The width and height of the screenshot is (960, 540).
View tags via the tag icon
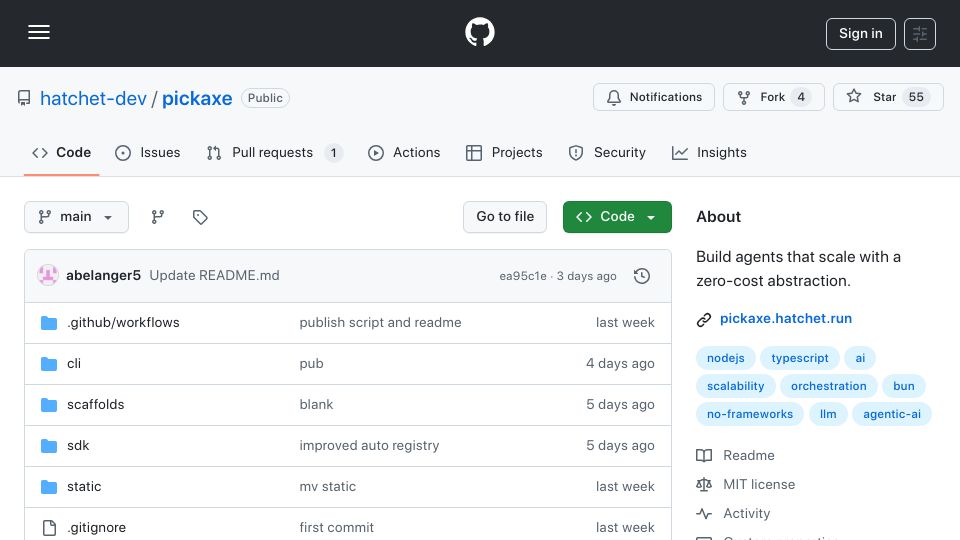pos(200,217)
